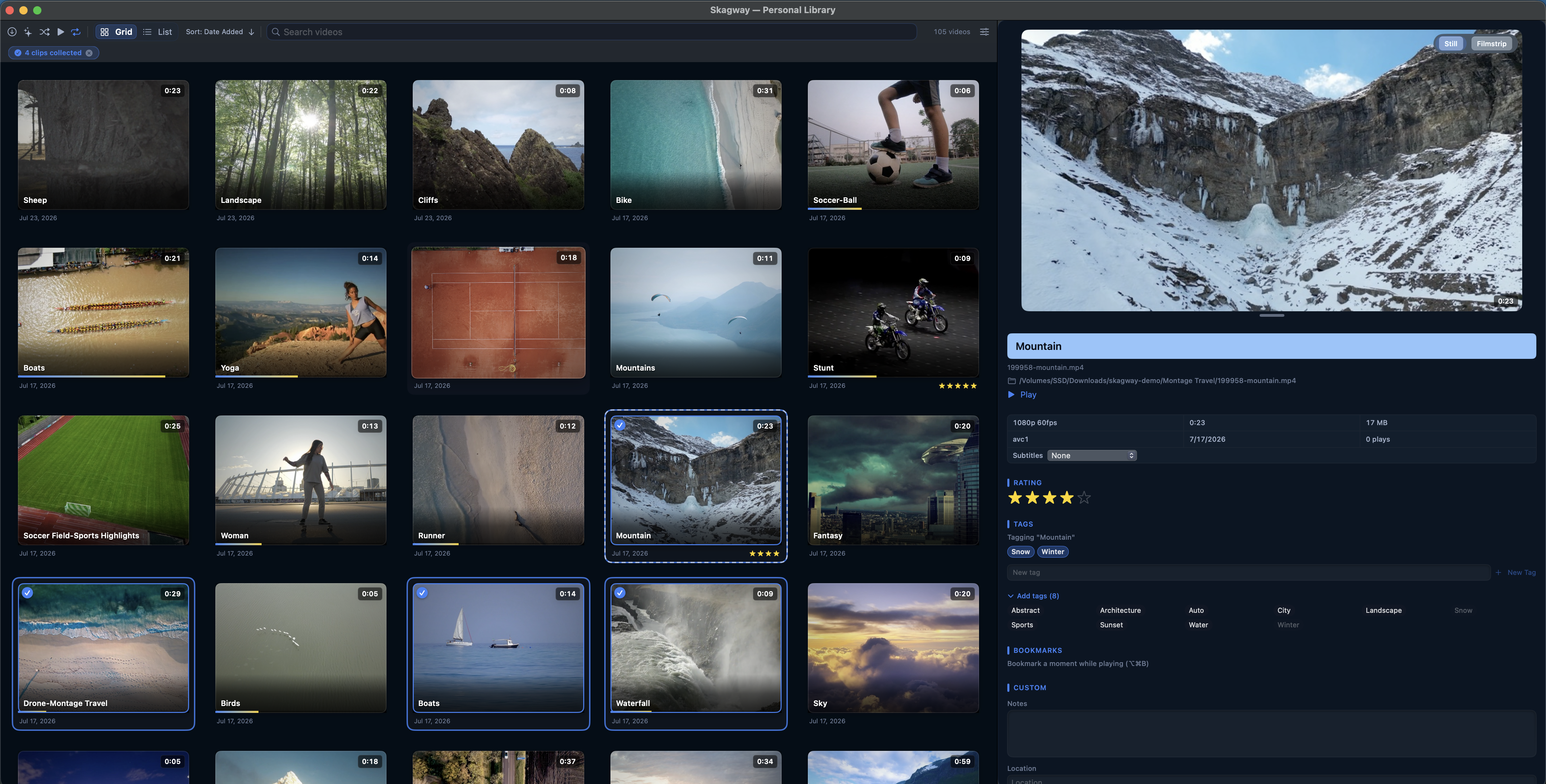Add the Abstract tag
This screenshot has width=1546, height=784.
click(1025, 610)
